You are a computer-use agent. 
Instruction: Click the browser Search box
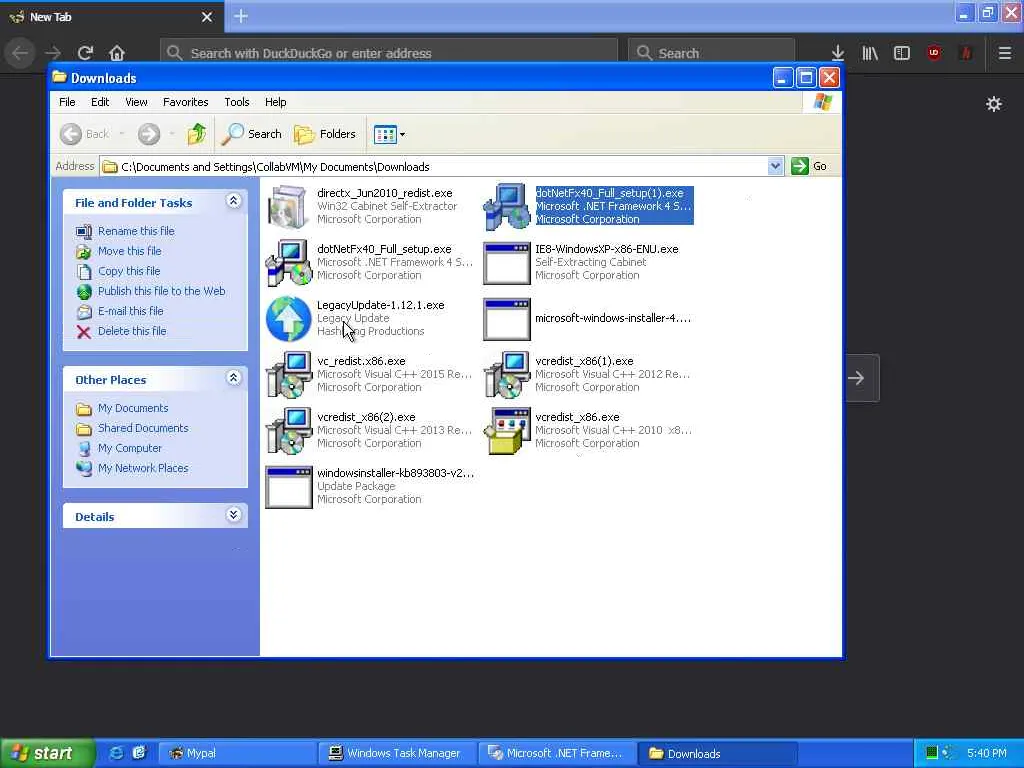[x=712, y=53]
